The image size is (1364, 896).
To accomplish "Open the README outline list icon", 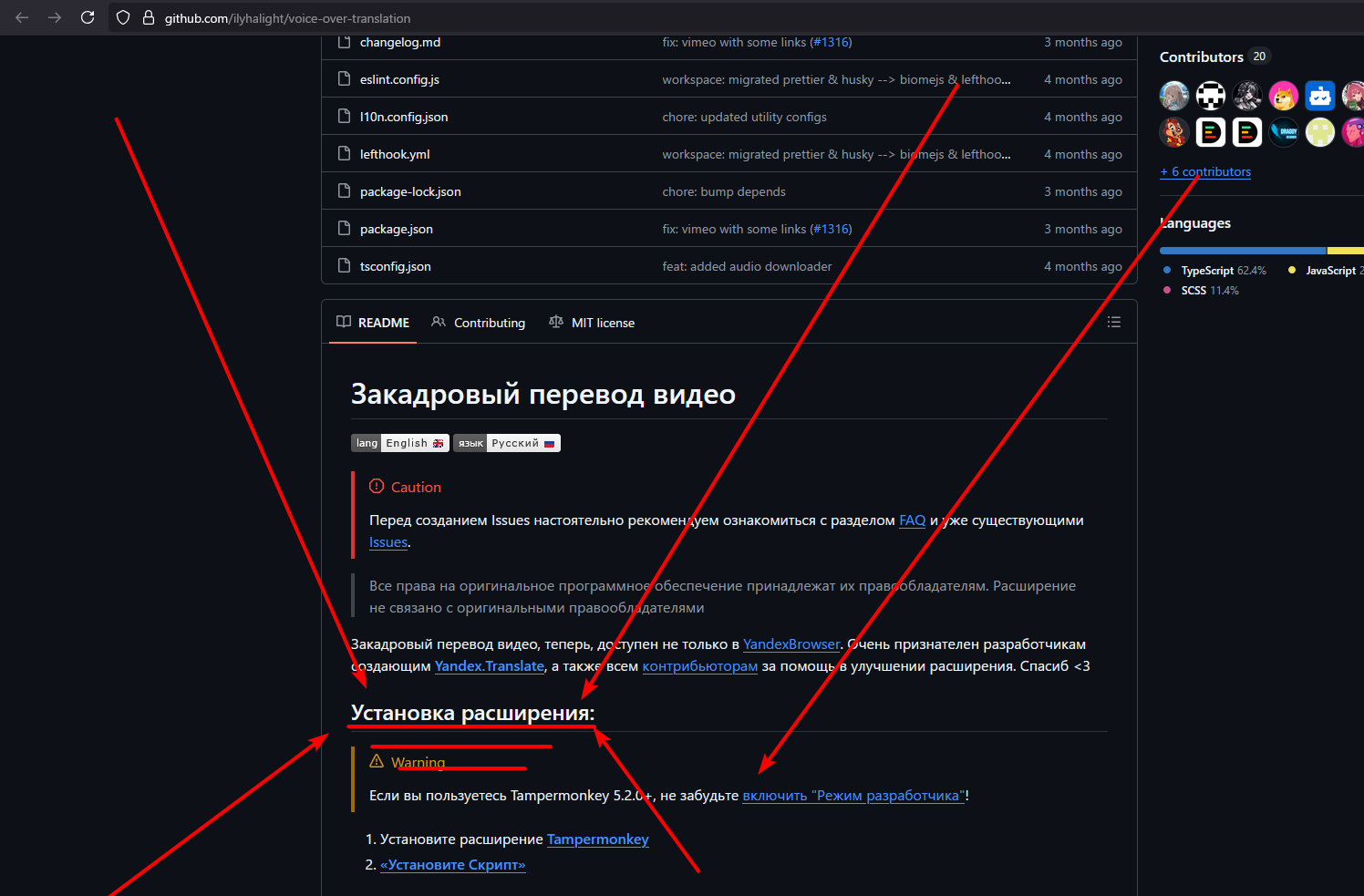I will pyautogui.click(x=1113, y=322).
